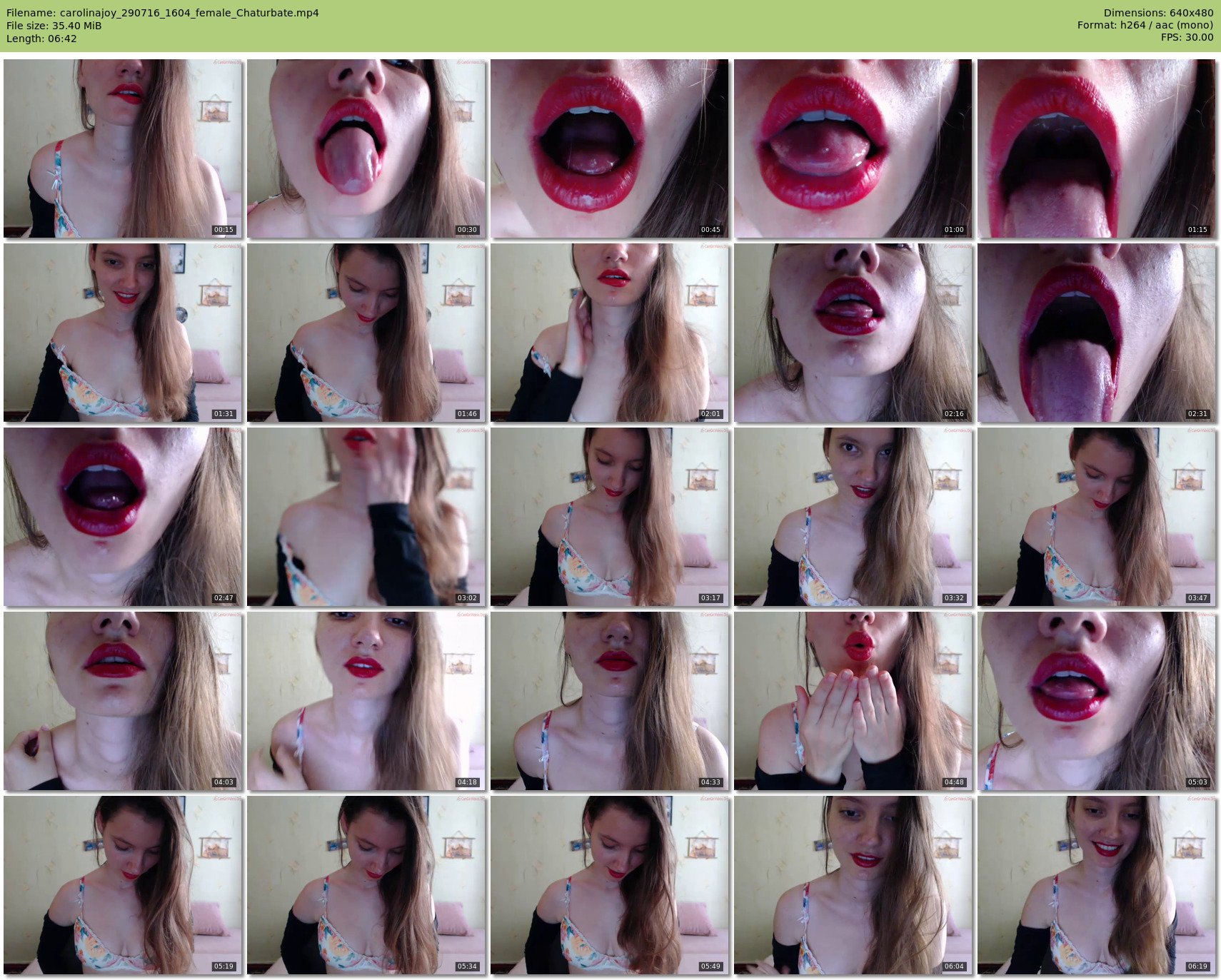Click the frame stamped 03:02

[366, 517]
